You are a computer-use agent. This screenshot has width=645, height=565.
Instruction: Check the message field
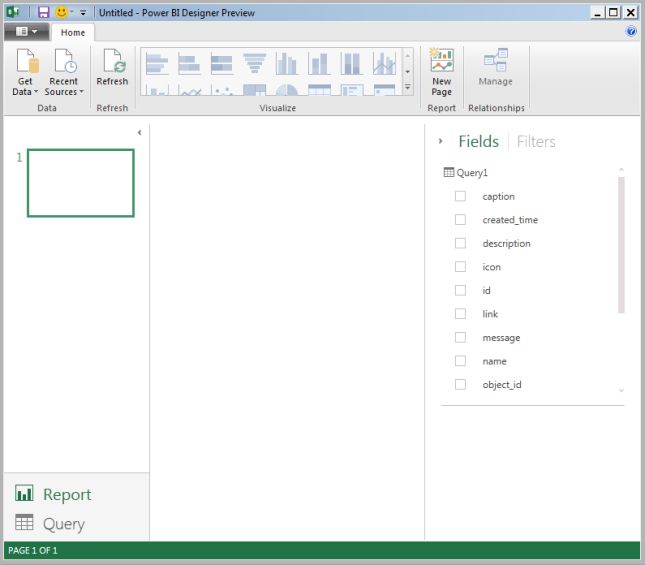pos(460,338)
